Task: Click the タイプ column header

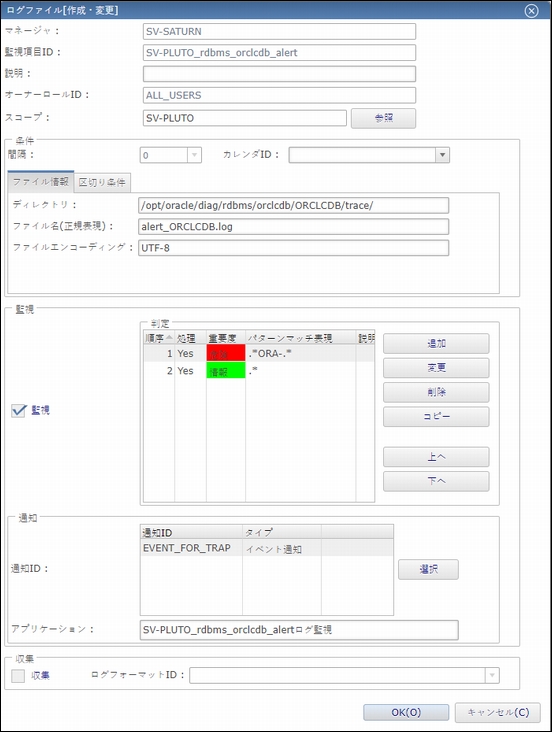Action: click(x=282, y=532)
